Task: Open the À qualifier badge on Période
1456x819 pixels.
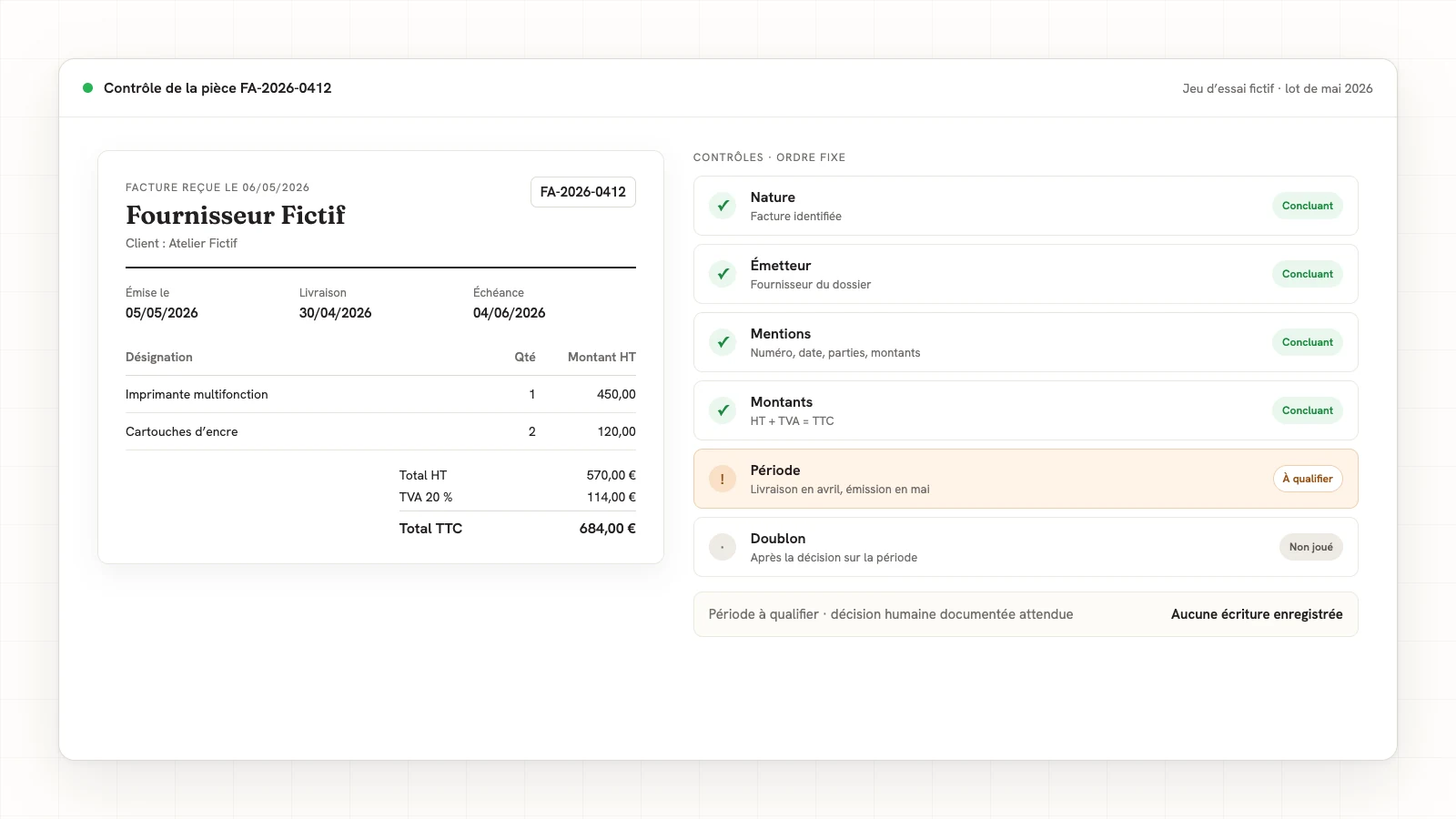Action: pyautogui.click(x=1308, y=479)
